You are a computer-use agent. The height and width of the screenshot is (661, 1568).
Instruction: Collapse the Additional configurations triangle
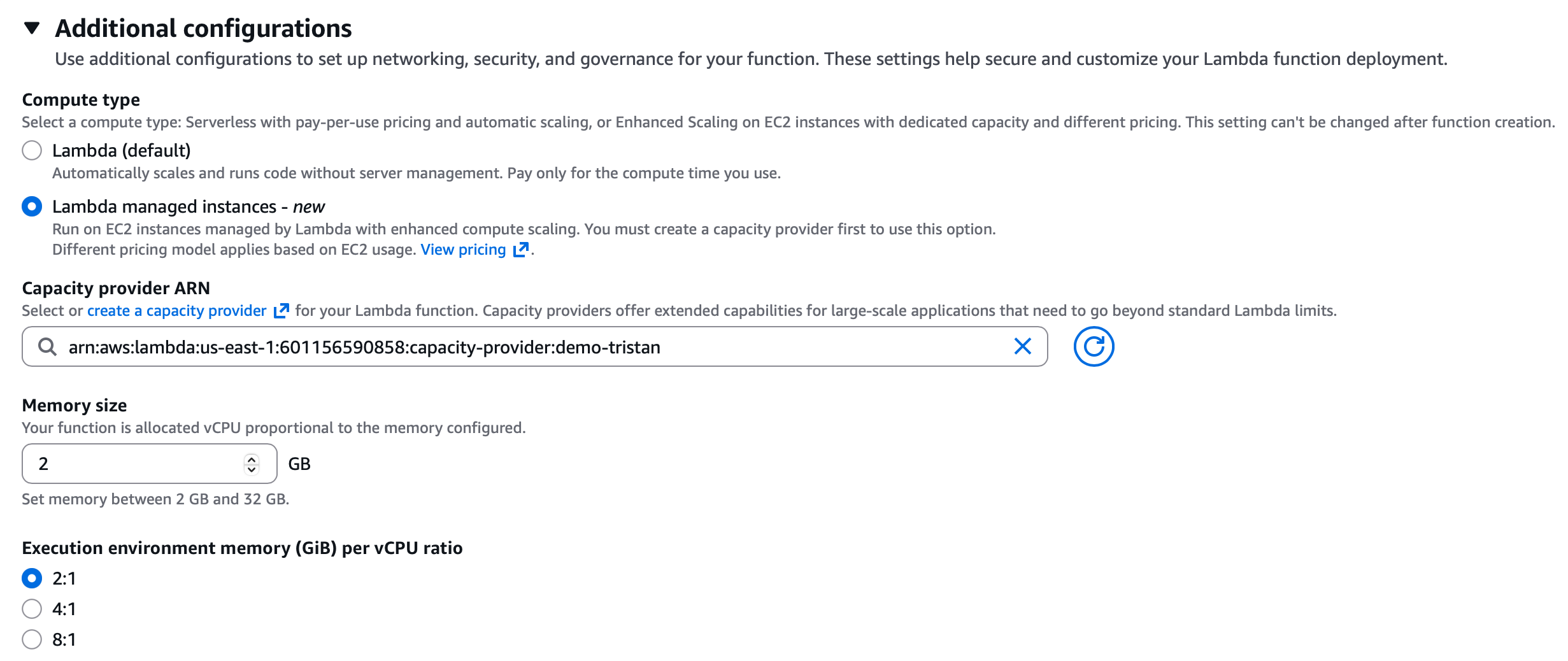(x=32, y=28)
